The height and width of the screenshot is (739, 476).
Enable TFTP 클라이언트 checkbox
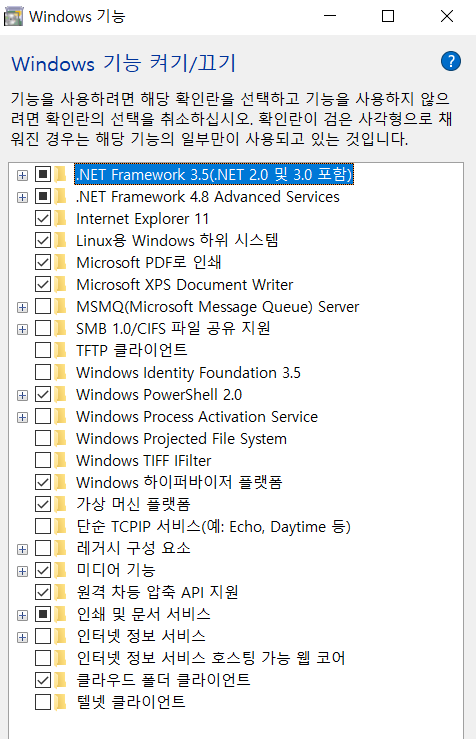(x=43, y=350)
